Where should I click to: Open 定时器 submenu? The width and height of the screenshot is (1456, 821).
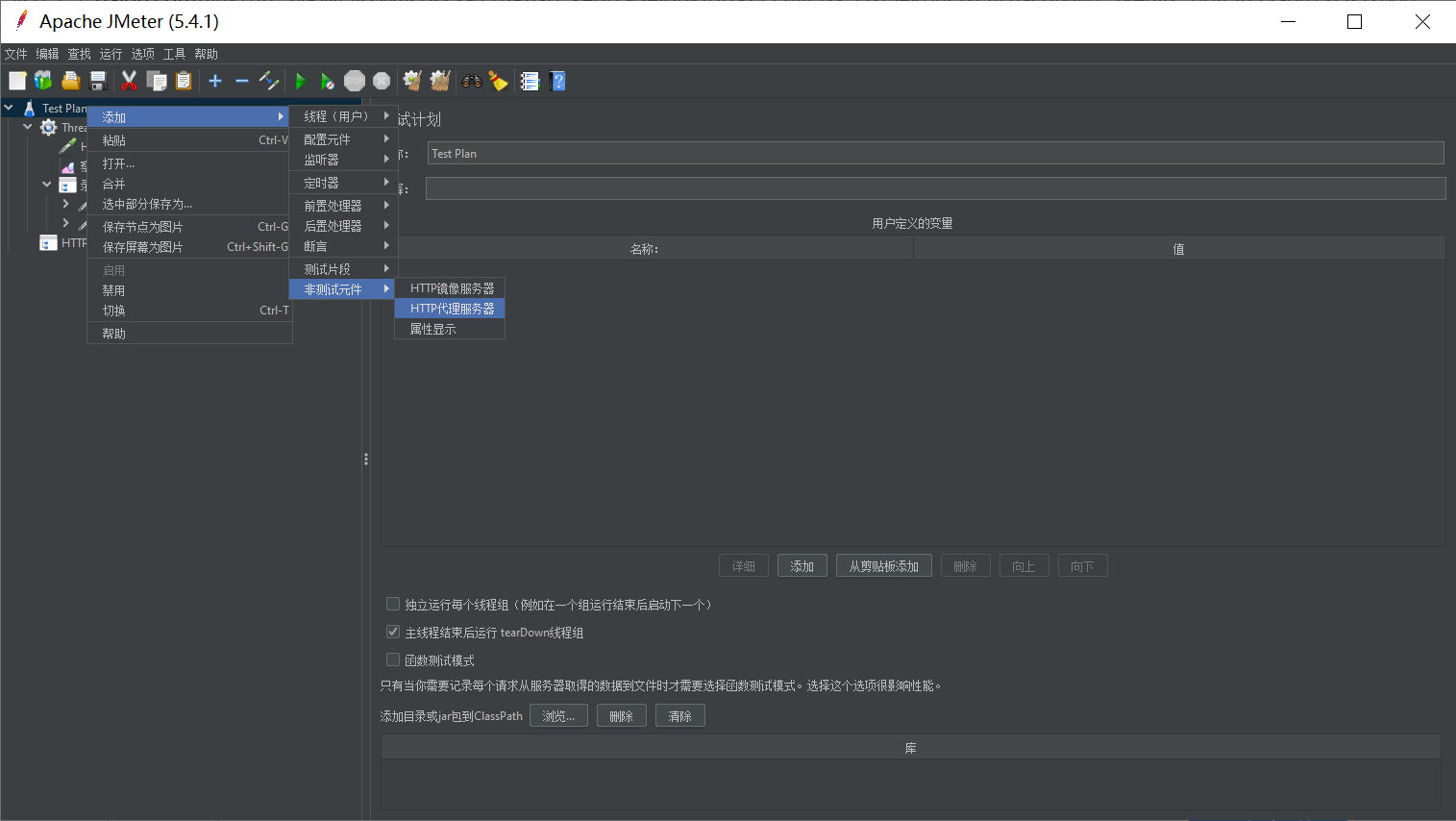click(x=343, y=183)
